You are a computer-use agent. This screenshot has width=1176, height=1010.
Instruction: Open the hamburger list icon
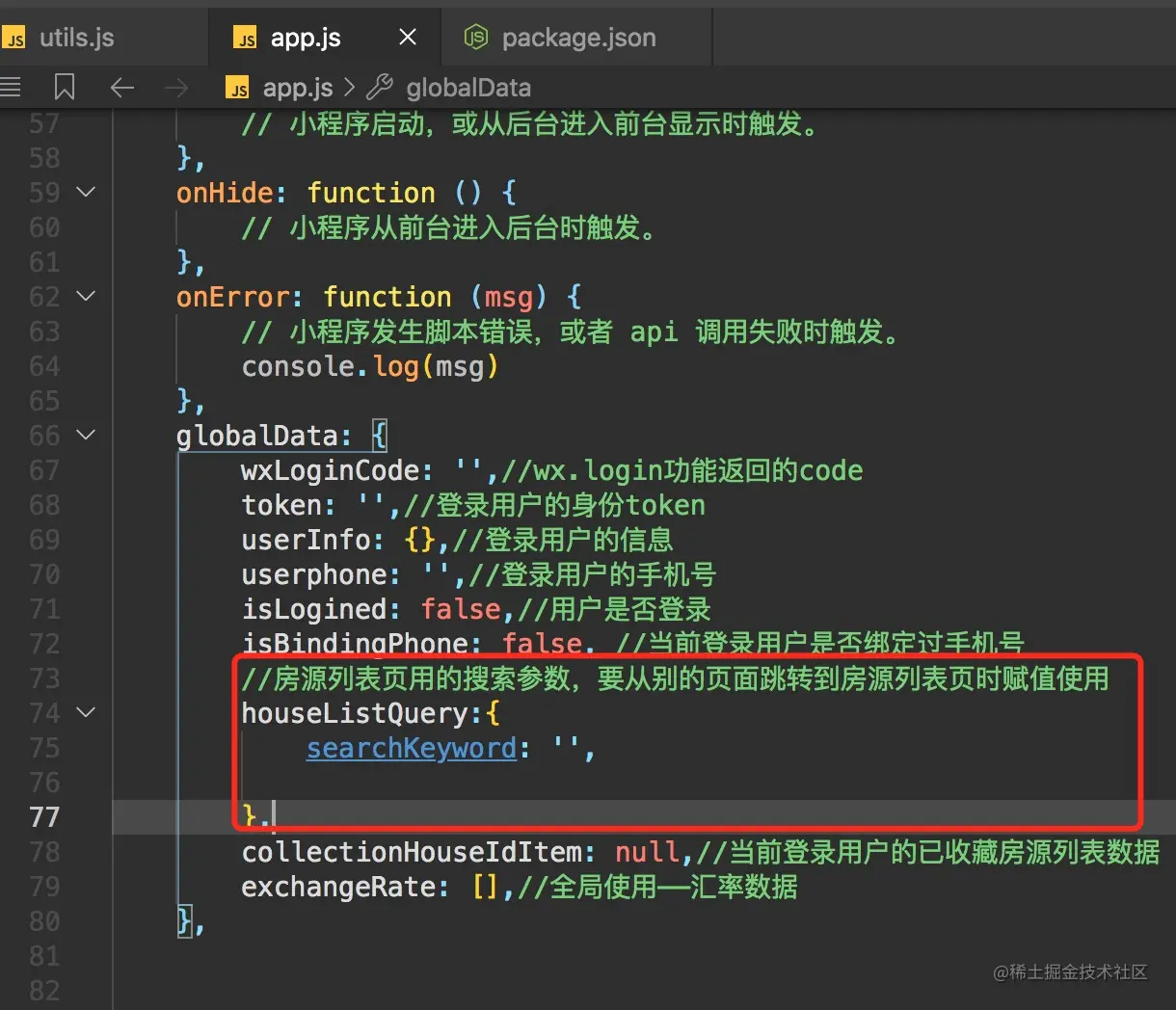(x=11, y=88)
